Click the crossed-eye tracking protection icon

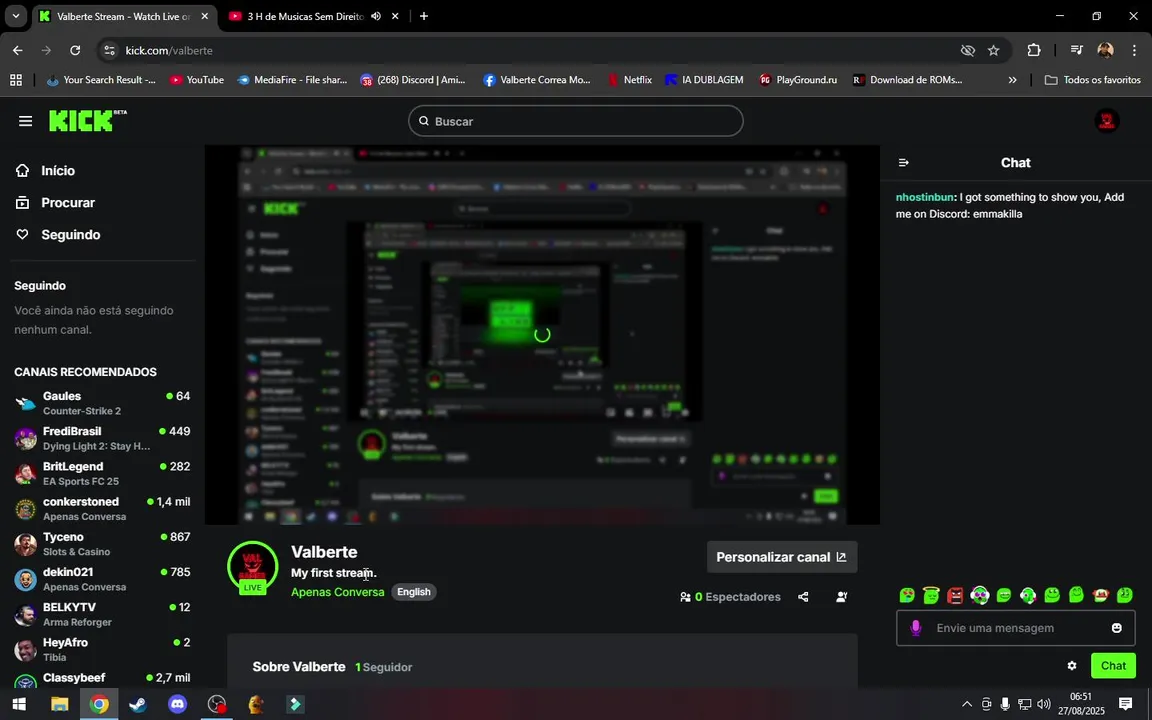coord(968,50)
